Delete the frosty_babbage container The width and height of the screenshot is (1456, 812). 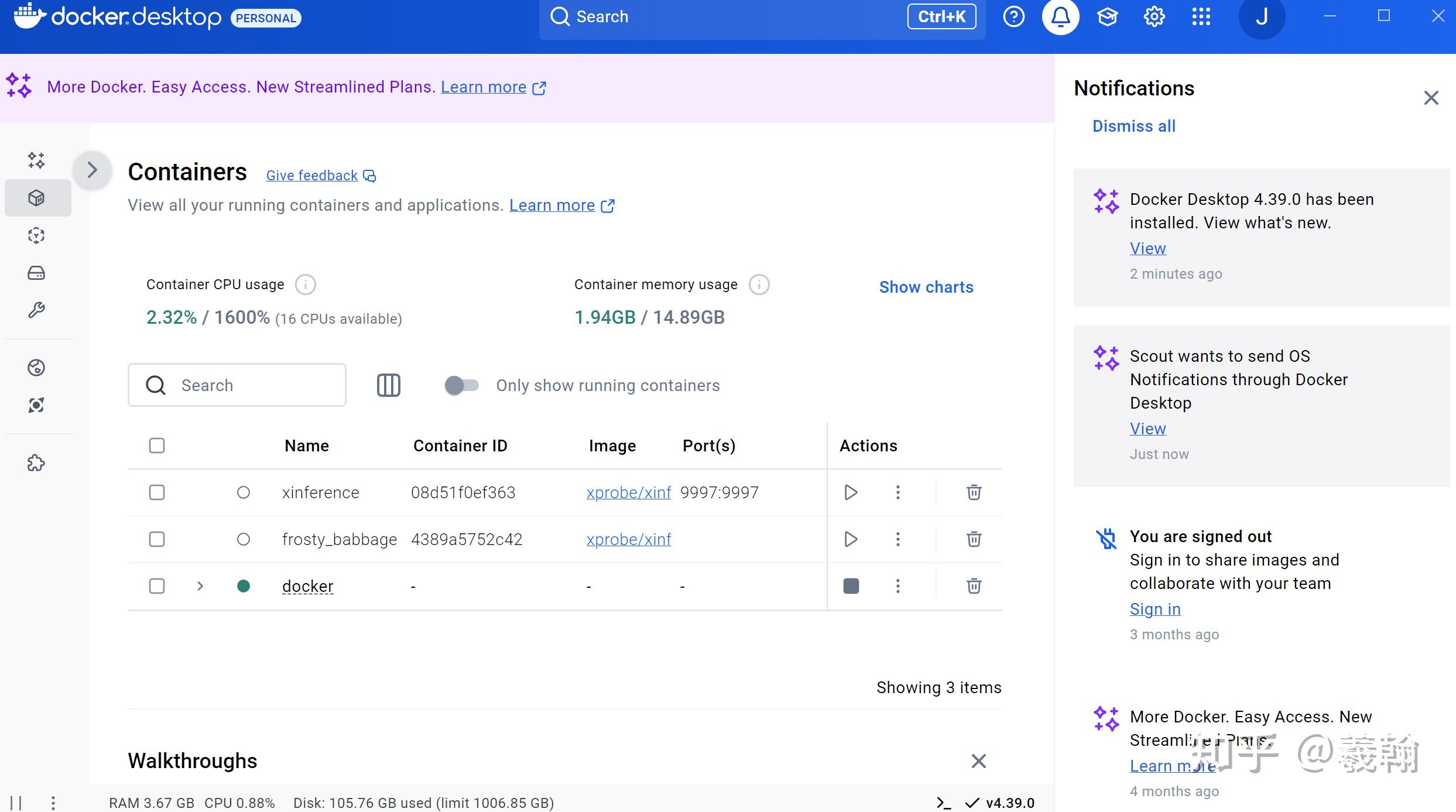pos(974,539)
